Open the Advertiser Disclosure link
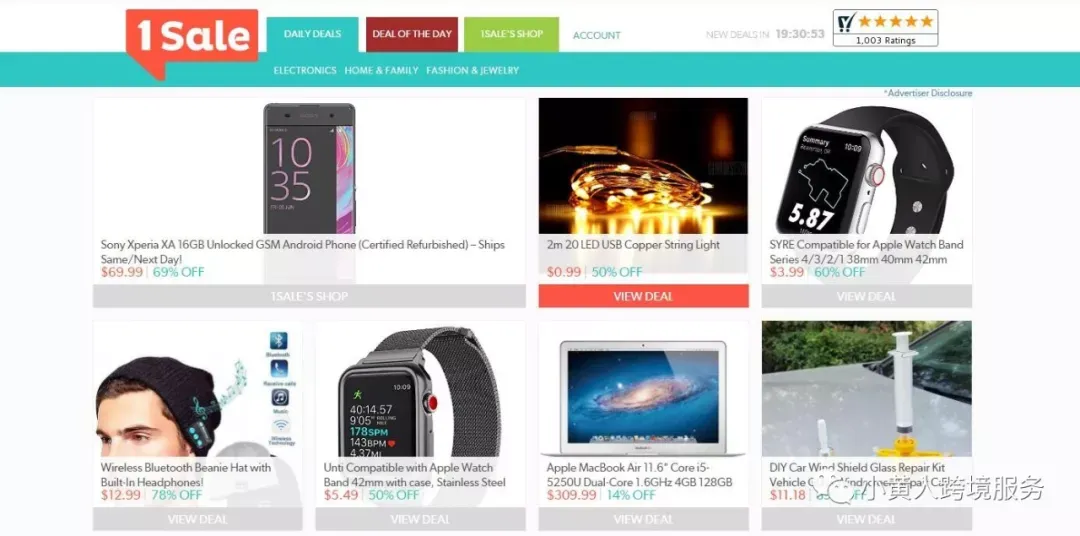The image size is (1080, 536). click(928, 93)
